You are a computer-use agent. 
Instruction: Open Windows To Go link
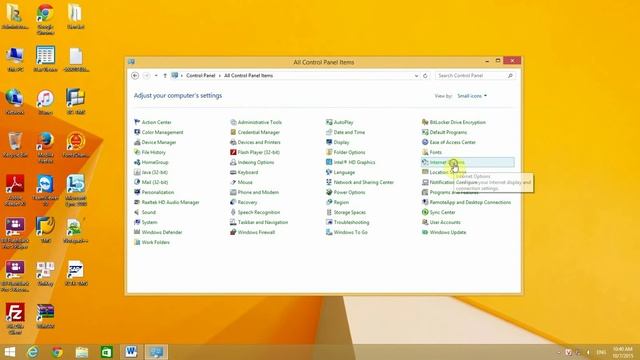point(351,232)
